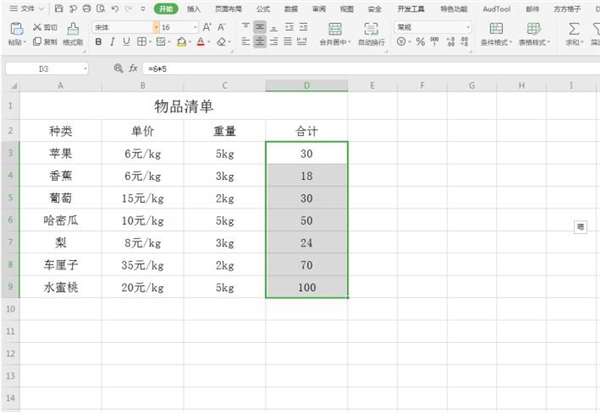Switch to the AudTool tab
The height and width of the screenshot is (412, 600).
[496, 9]
